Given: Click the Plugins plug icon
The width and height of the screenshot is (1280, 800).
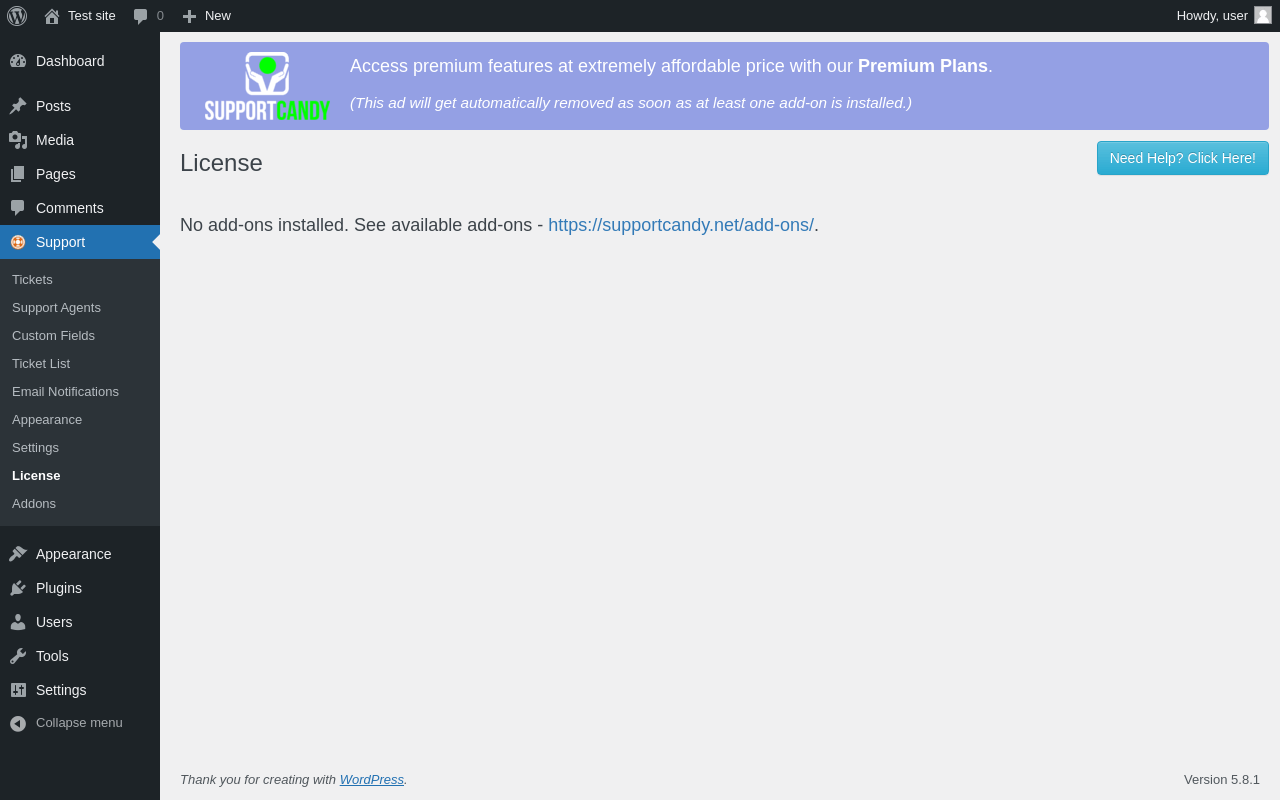Looking at the screenshot, I should pyautogui.click(x=18, y=588).
